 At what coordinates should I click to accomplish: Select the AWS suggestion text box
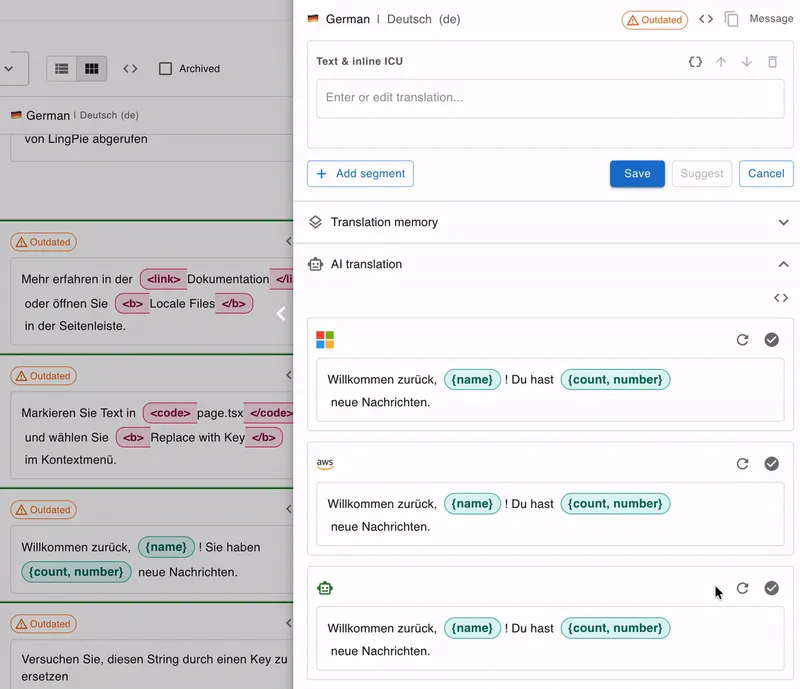550,514
